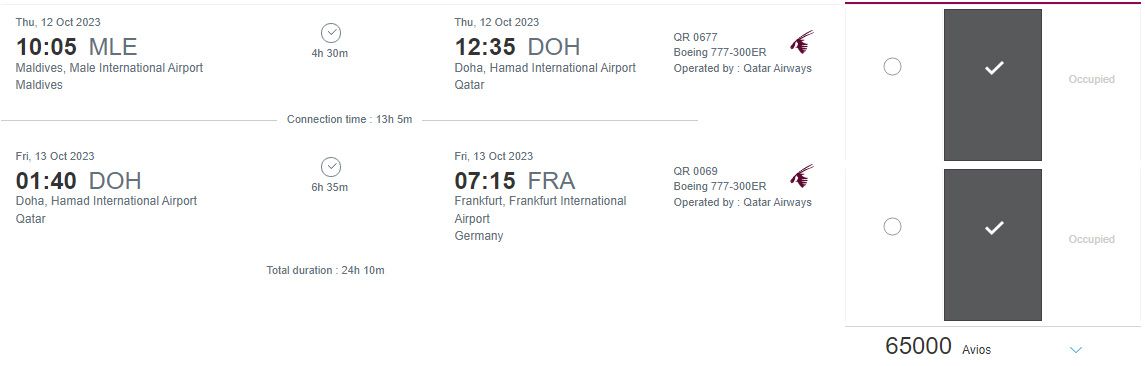The height and width of the screenshot is (366, 1145).
Task: Click the QR 0677 flight number
Action: pyautogui.click(x=695, y=37)
